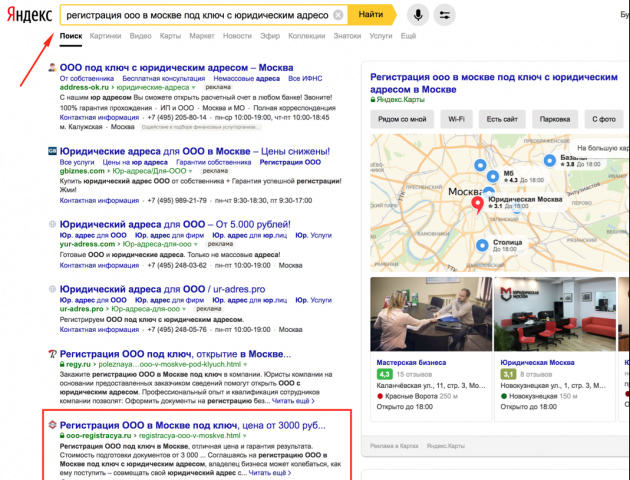This screenshot has width=630, height=480.
Task: Toggle the Есть сайт filter
Action: (x=502, y=119)
